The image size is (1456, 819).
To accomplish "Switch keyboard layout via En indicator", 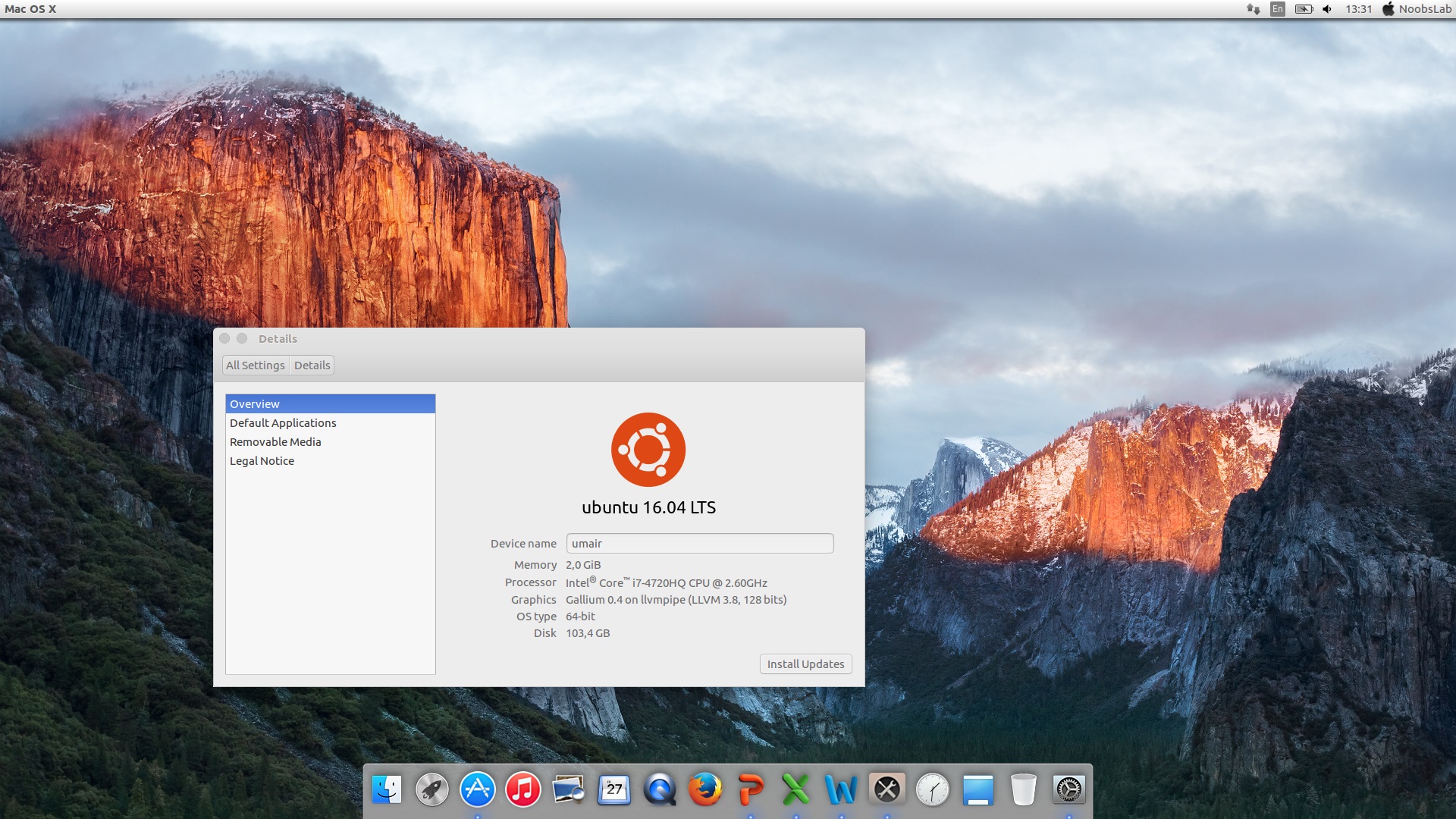I will [1277, 9].
